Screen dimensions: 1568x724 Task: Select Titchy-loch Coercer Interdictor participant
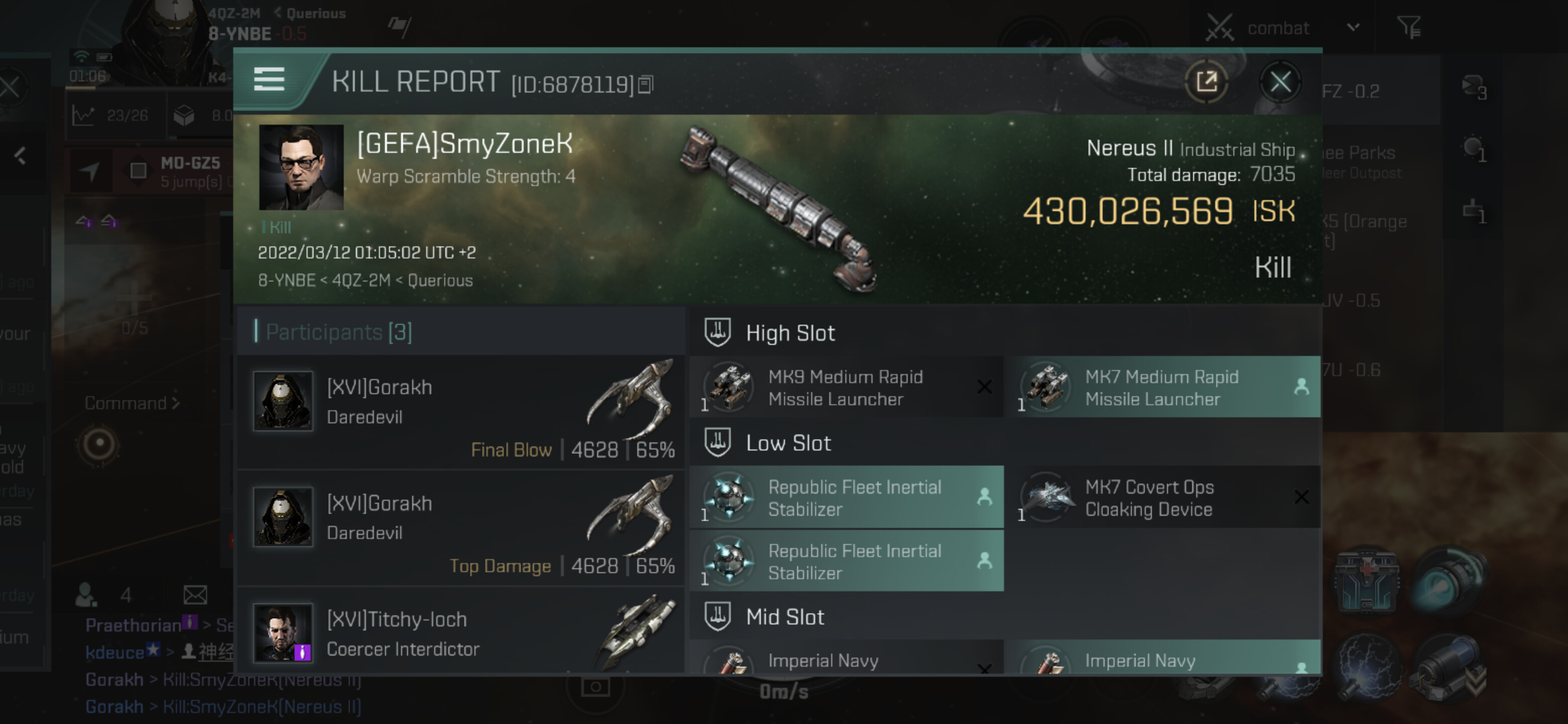click(461, 633)
